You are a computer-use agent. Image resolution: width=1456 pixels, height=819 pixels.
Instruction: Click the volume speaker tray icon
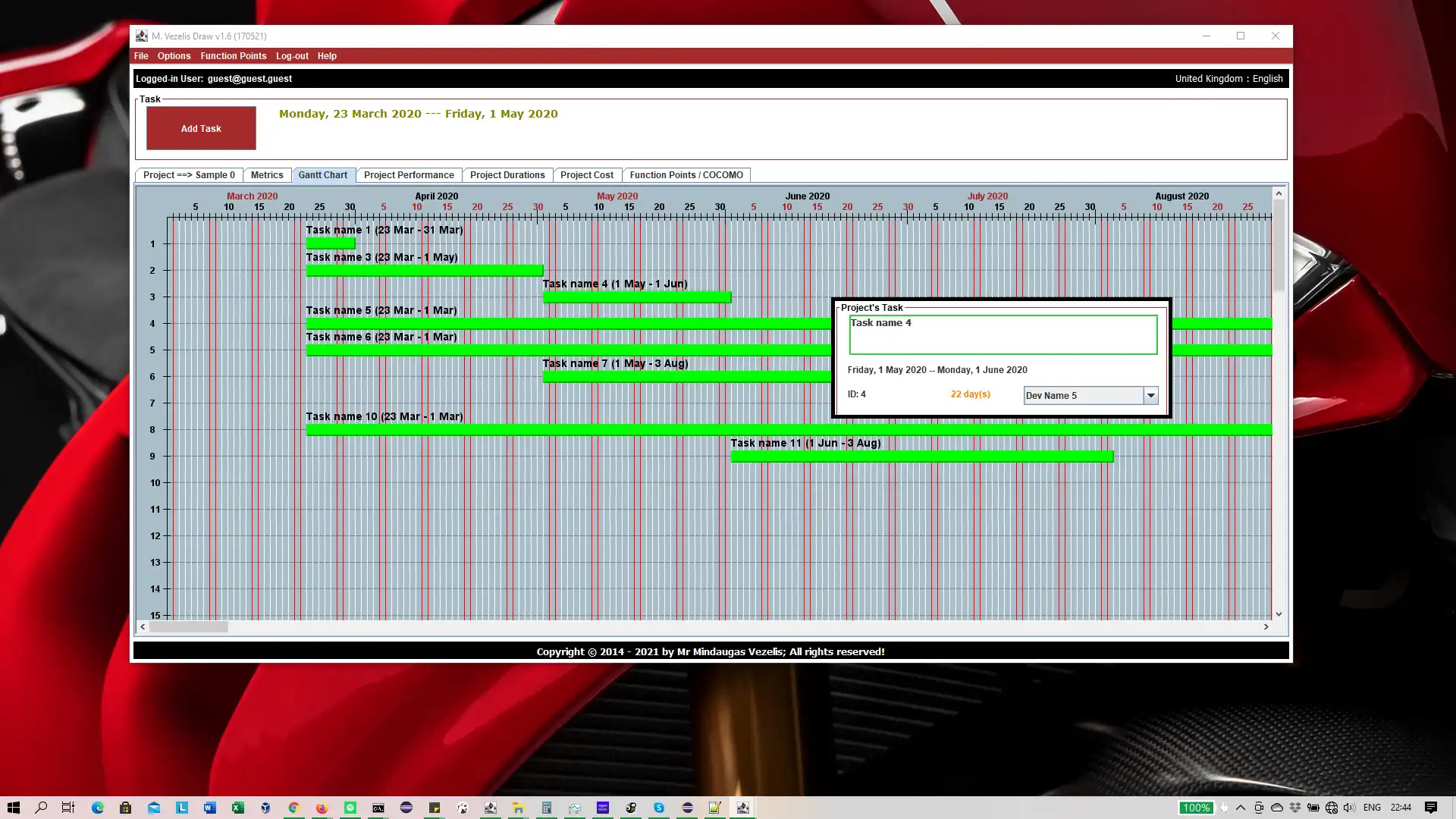(x=1349, y=808)
